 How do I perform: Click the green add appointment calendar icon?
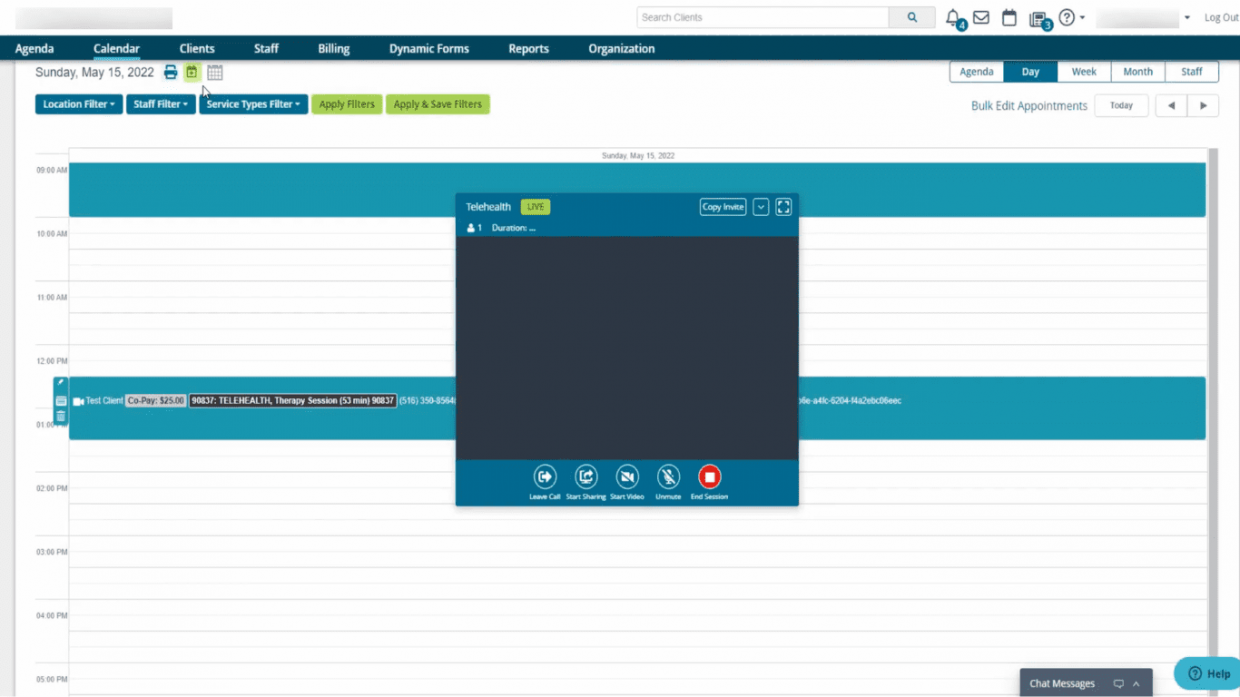[192, 72]
